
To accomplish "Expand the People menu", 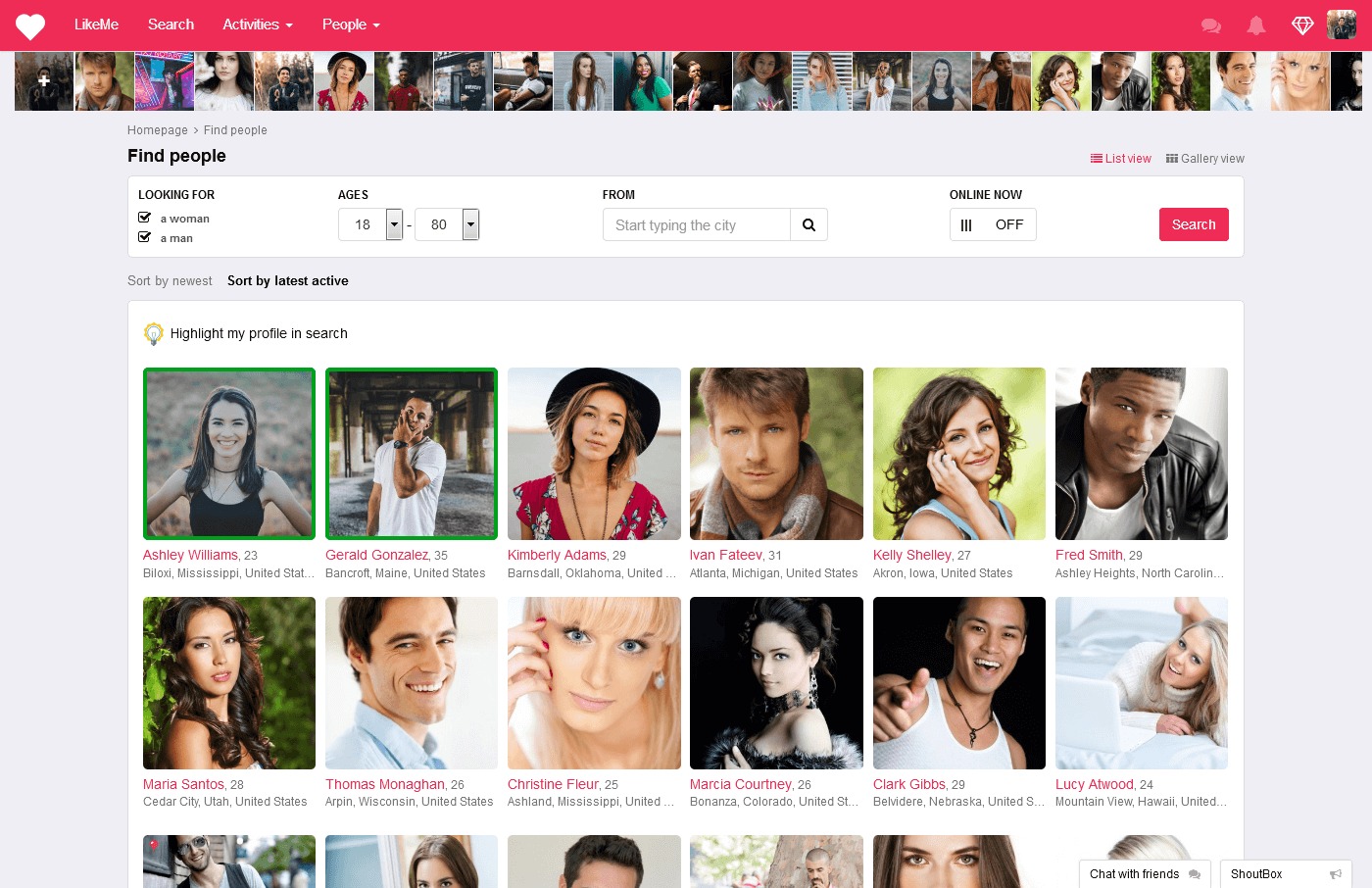I will [351, 25].
